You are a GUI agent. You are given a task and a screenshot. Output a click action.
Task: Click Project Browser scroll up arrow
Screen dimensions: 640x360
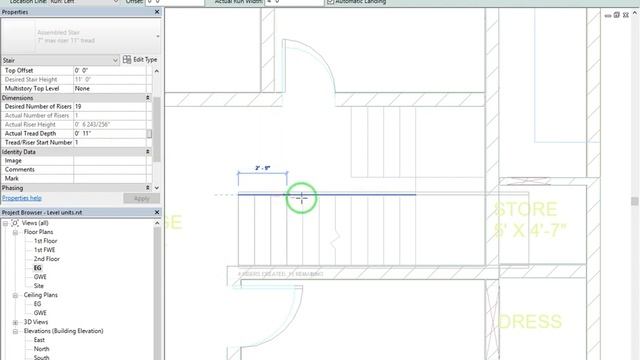(x=157, y=223)
